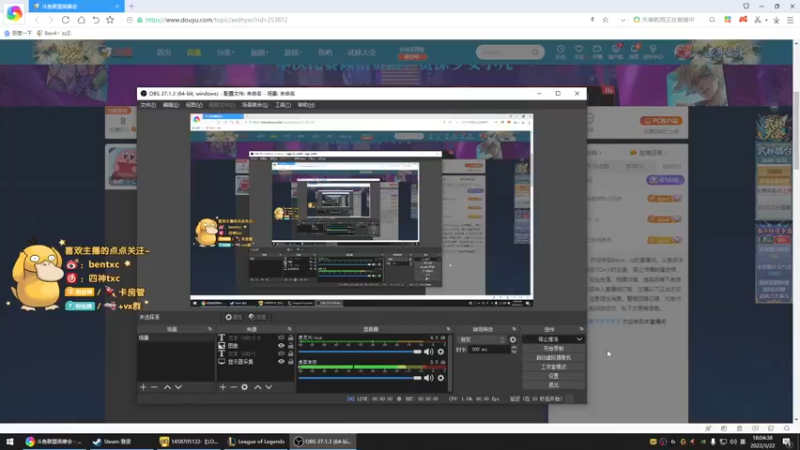Screen dimensions: 800x450
Task: Toggle visibility of first text source
Action: pyautogui.click(x=281, y=338)
